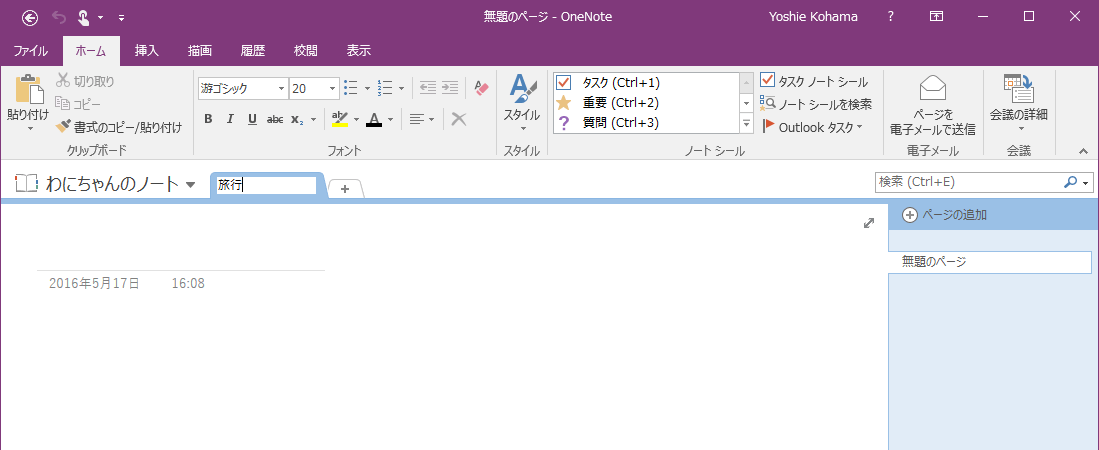
Task: Open highlight color dropdown arrow
Action: coord(357,119)
